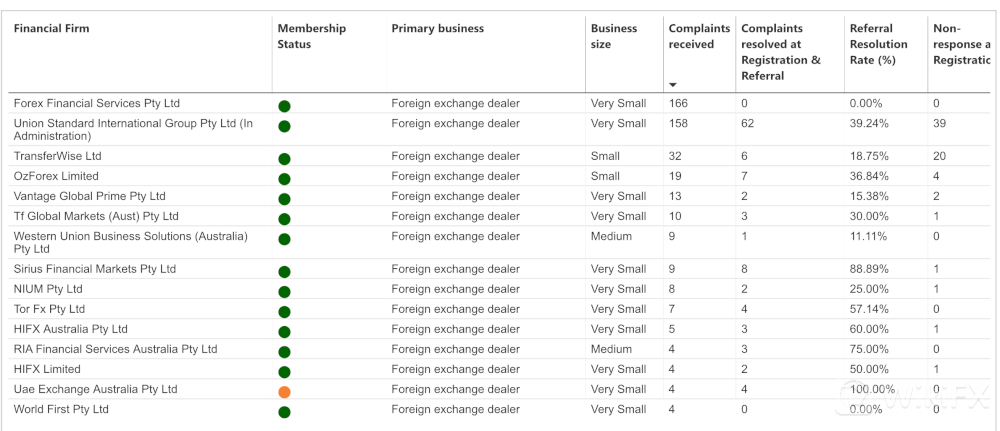This screenshot has height=431, width=1000.
Task: Click the green status dot for HIFX Limited
Action: click(284, 372)
